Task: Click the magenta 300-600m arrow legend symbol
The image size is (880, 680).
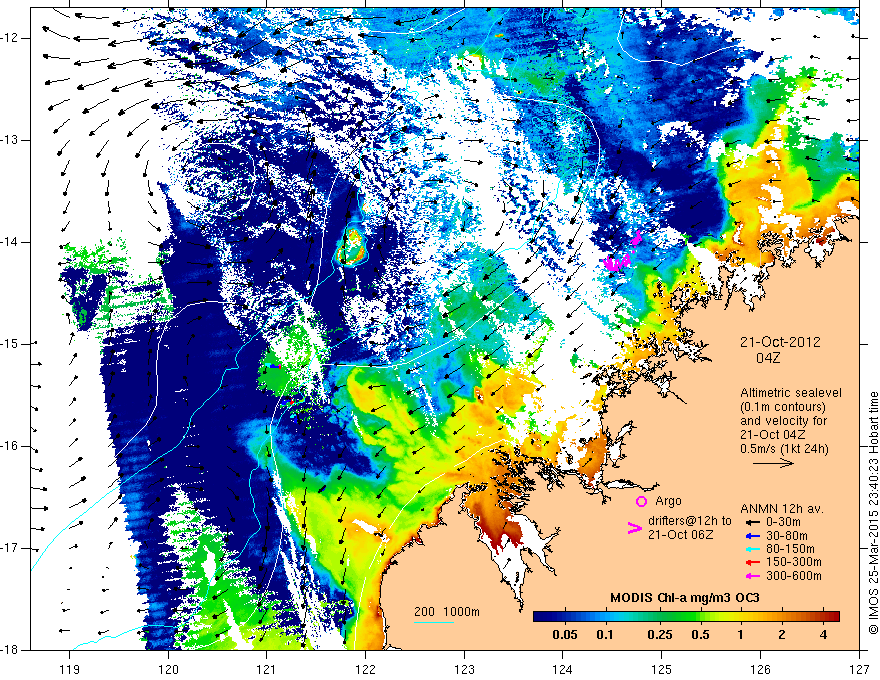Action: tap(752, 576)
